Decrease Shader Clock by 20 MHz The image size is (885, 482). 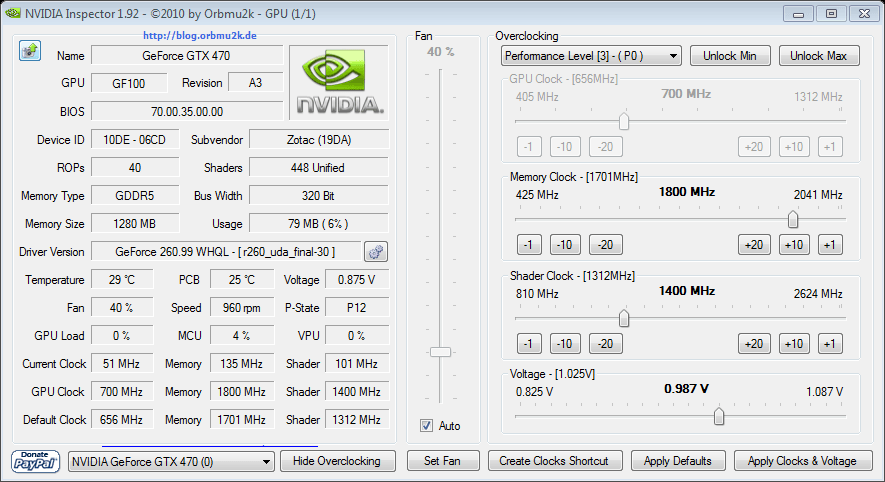[x=606, y=344]
